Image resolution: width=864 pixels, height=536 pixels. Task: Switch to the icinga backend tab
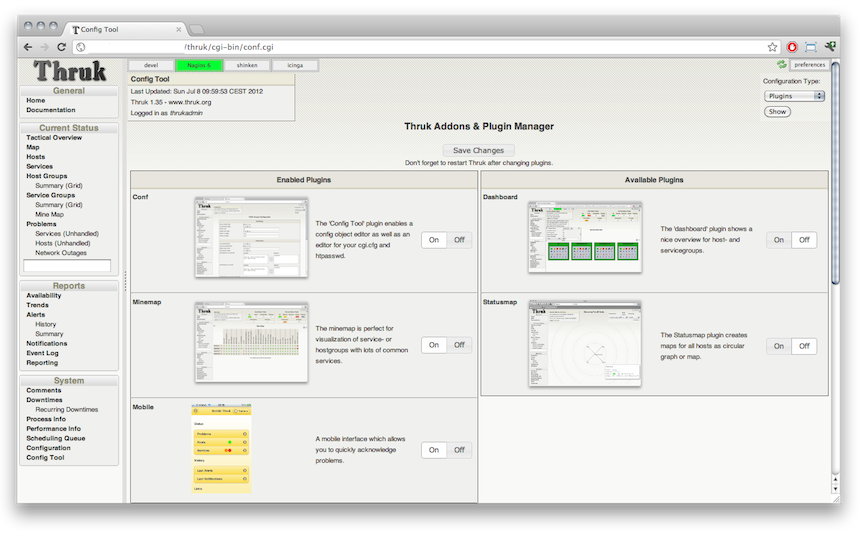click(294, 65)
